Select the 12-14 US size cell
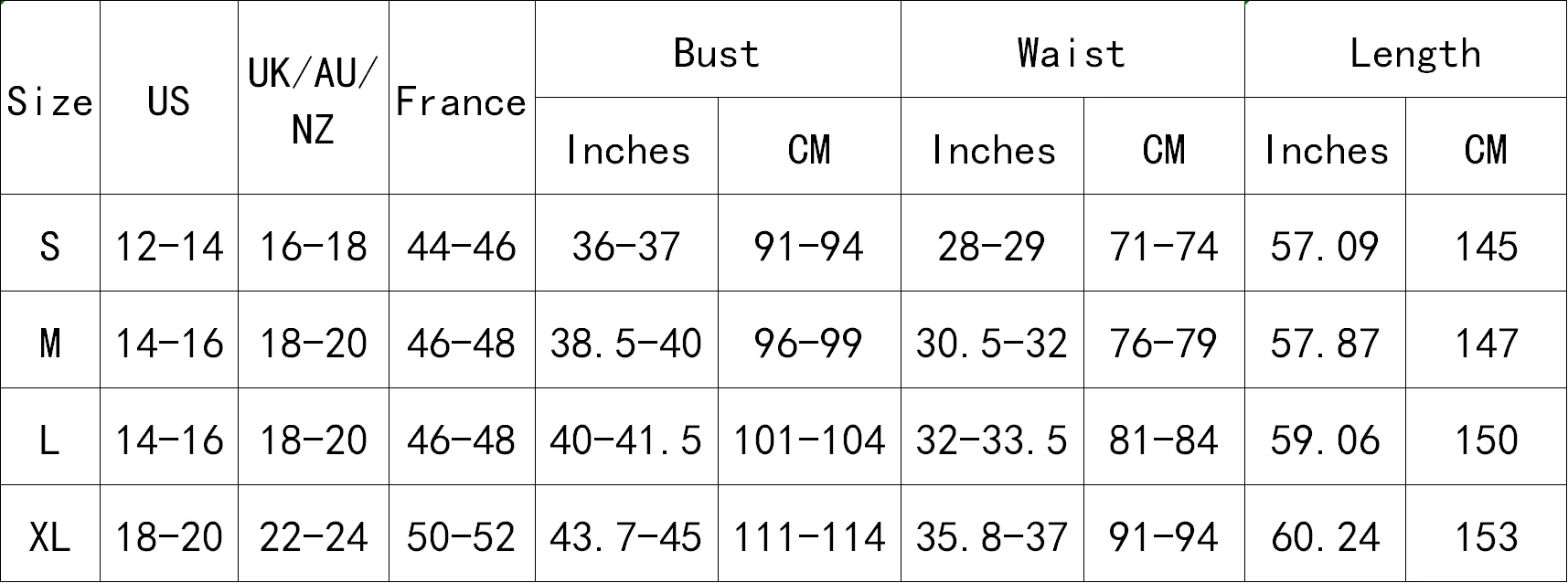The width and height of the screenshot is (1568, 583). [x=168, y=243]
